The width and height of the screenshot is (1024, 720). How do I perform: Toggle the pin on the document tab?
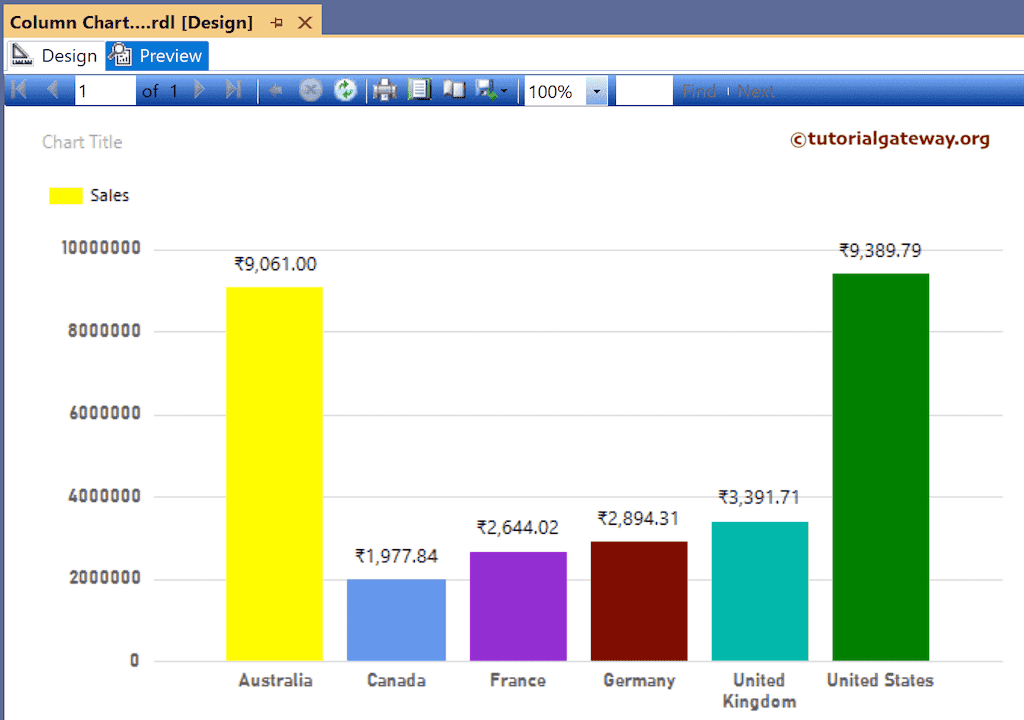[x=279, y=19]
